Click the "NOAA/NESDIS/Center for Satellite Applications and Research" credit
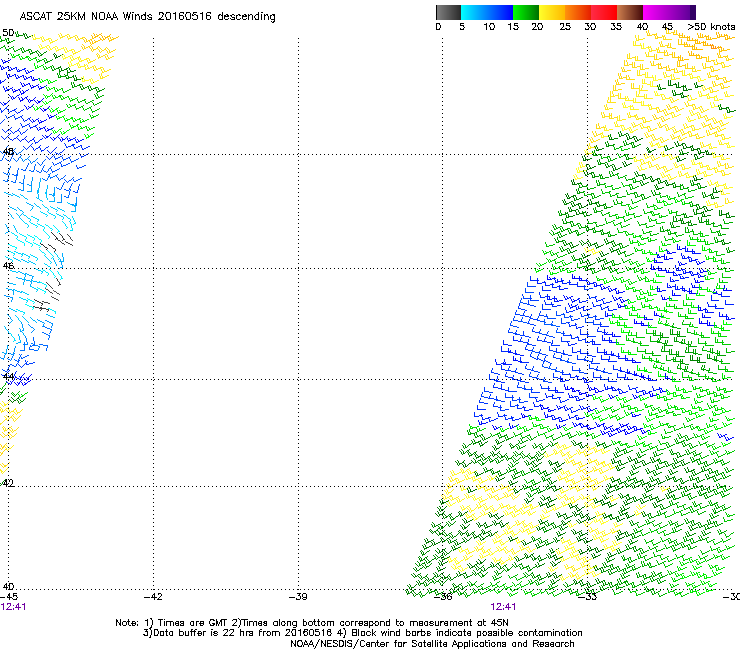This screenshot has width=740, height=650. click(432, 644)
